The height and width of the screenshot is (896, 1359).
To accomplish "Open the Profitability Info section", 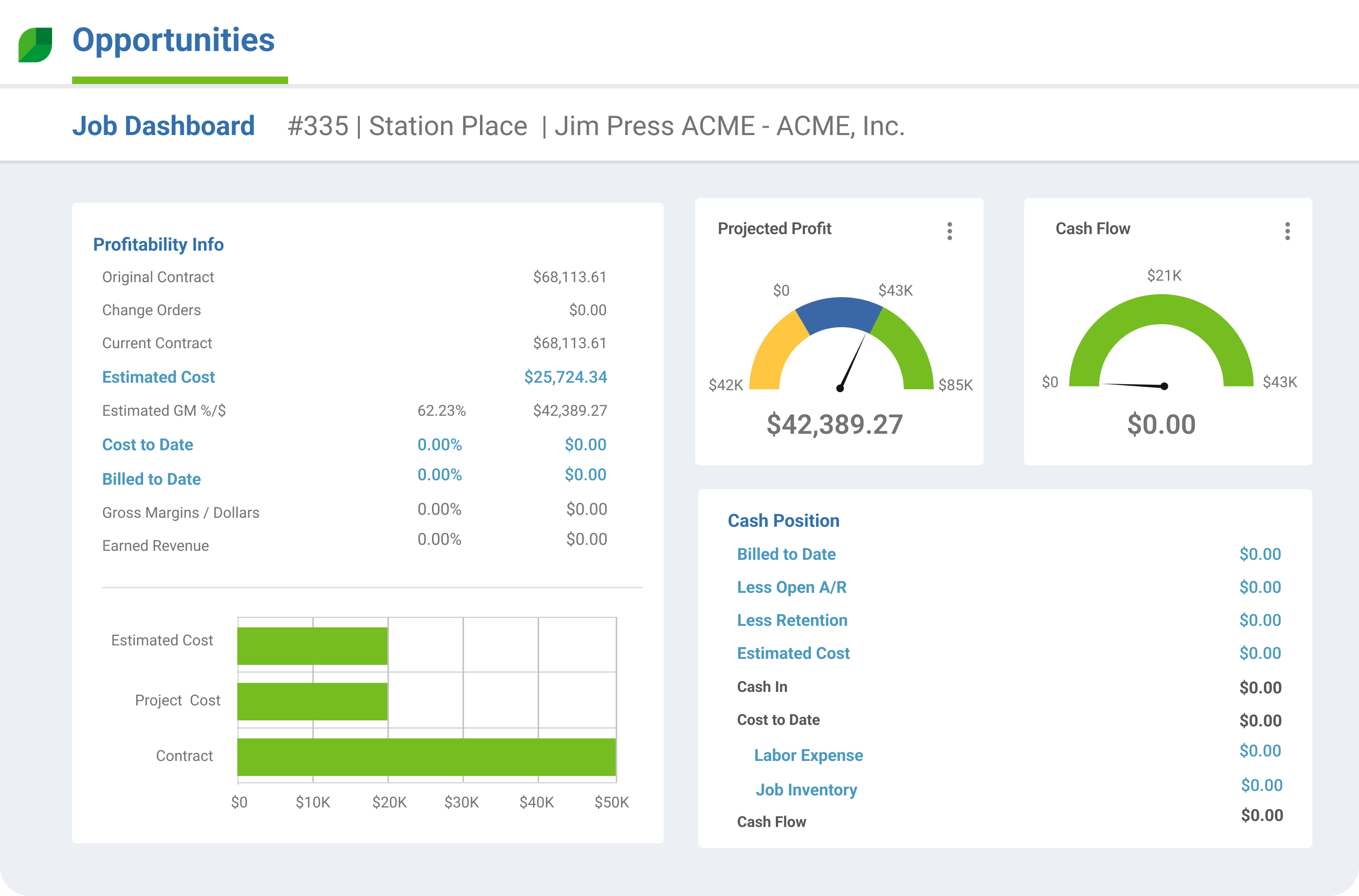I will click(x=158, y=245).
